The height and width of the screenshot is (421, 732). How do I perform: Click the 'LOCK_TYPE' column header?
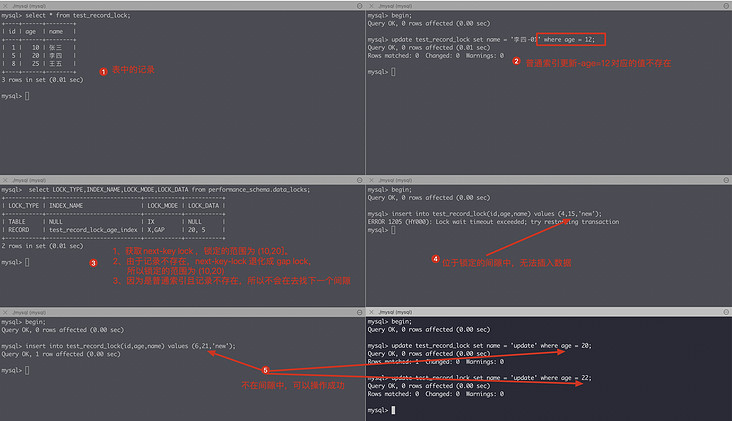click(23, 206)
